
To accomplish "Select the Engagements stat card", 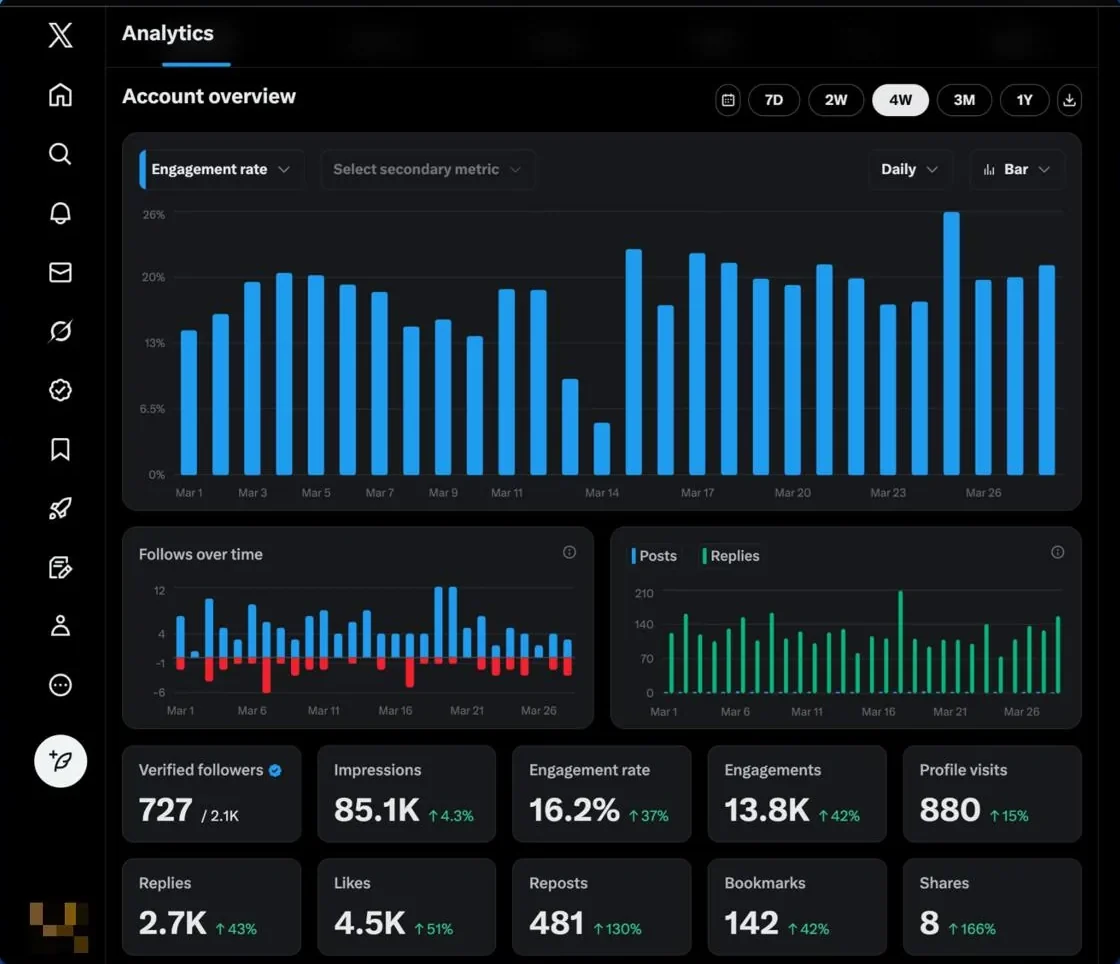I will [x=796, y=793].
